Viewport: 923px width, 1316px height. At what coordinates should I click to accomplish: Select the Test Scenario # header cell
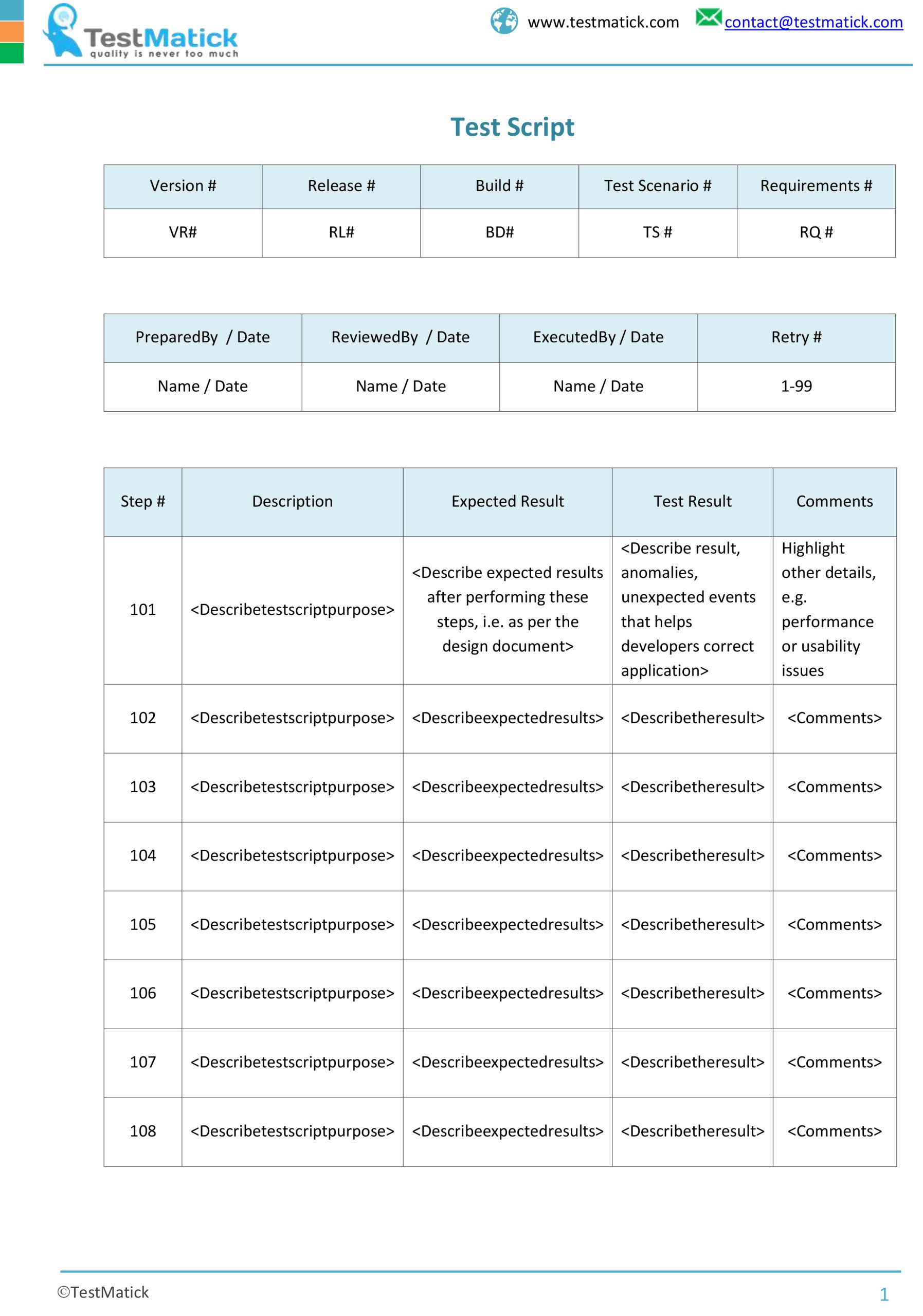coord(658,186)
